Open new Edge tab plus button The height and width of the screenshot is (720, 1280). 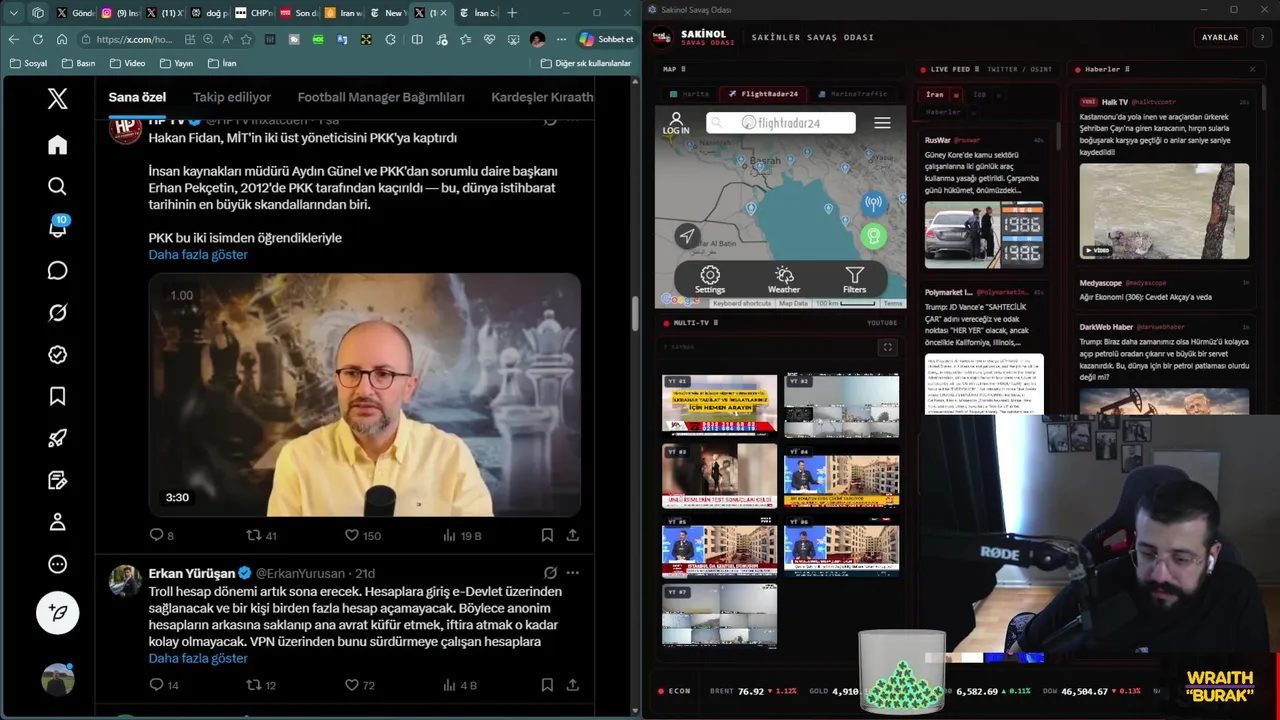(512, 13)
